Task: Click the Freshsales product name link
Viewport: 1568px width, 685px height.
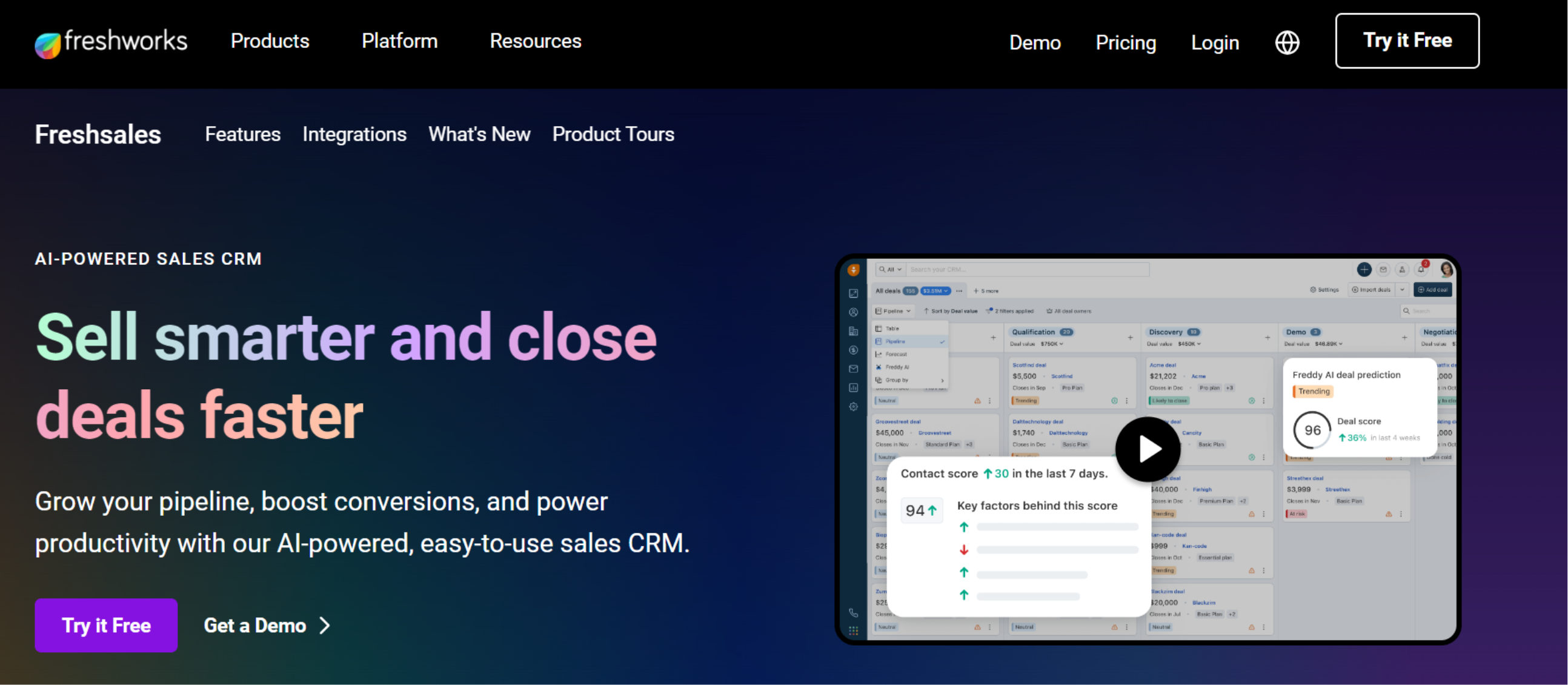Action: 98,135
